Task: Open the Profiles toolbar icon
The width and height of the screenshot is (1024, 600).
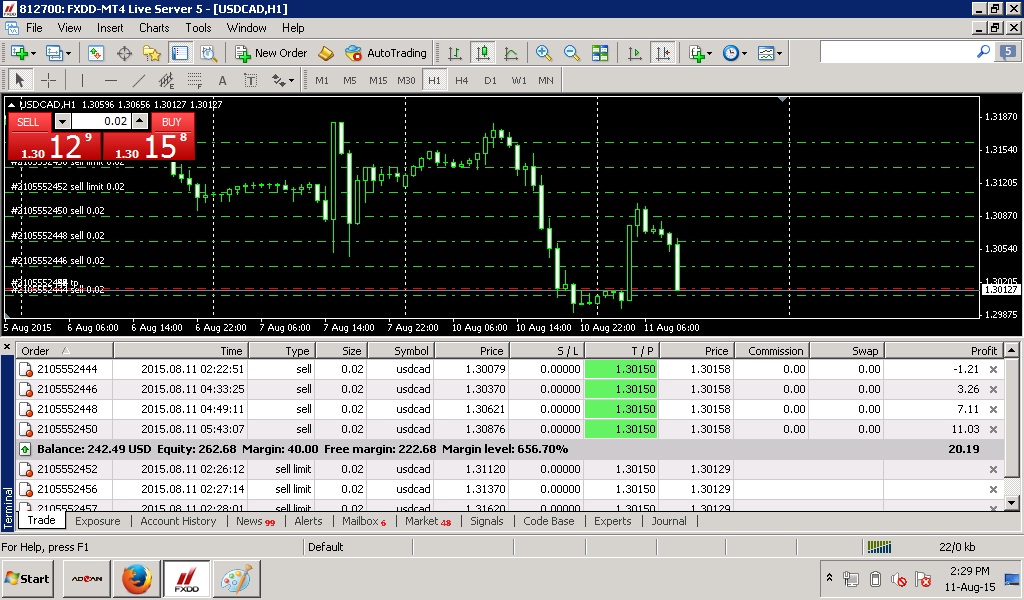Action: pos(54,53)
